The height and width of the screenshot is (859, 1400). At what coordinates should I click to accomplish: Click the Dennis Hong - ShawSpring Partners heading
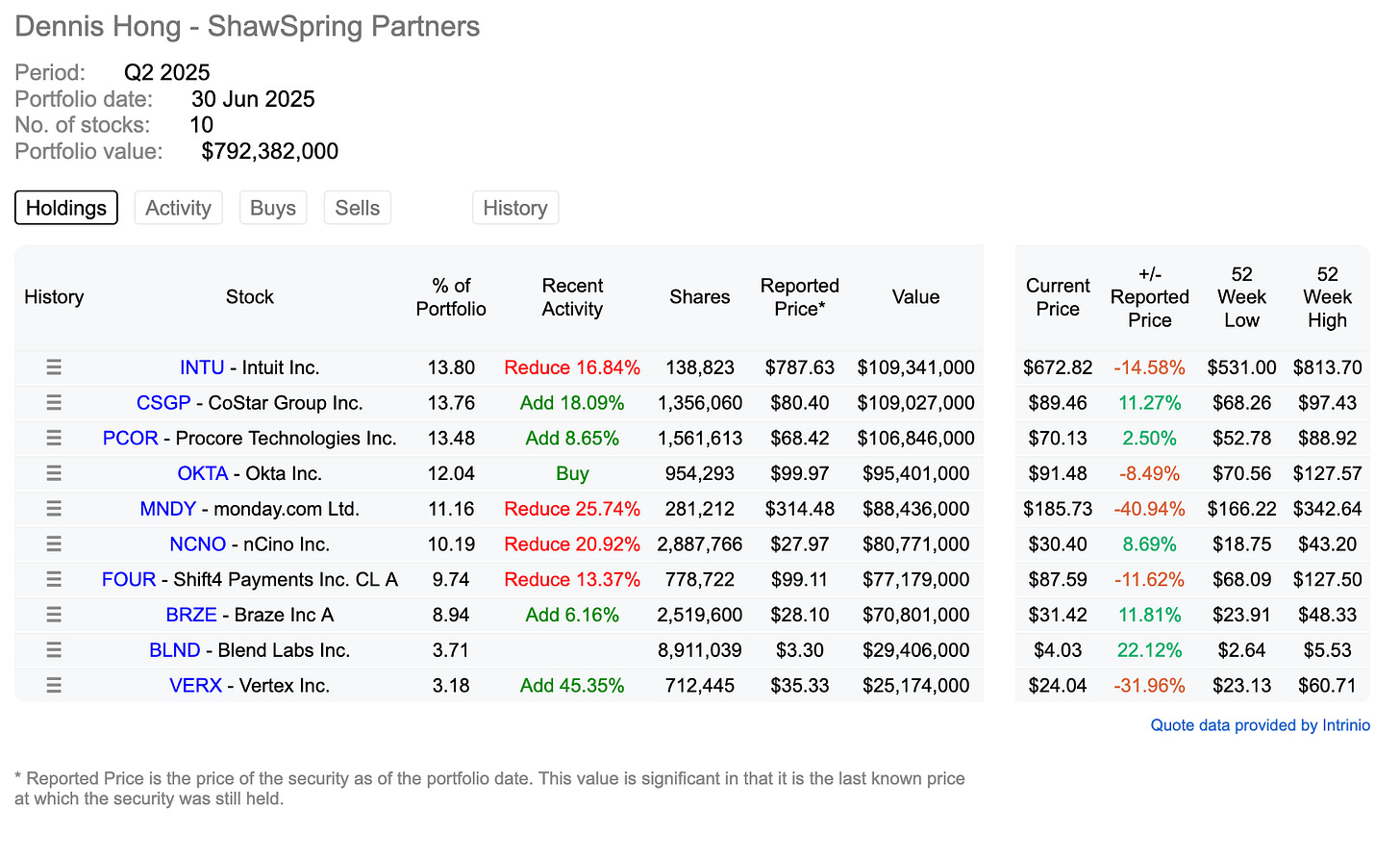(247, 26)
